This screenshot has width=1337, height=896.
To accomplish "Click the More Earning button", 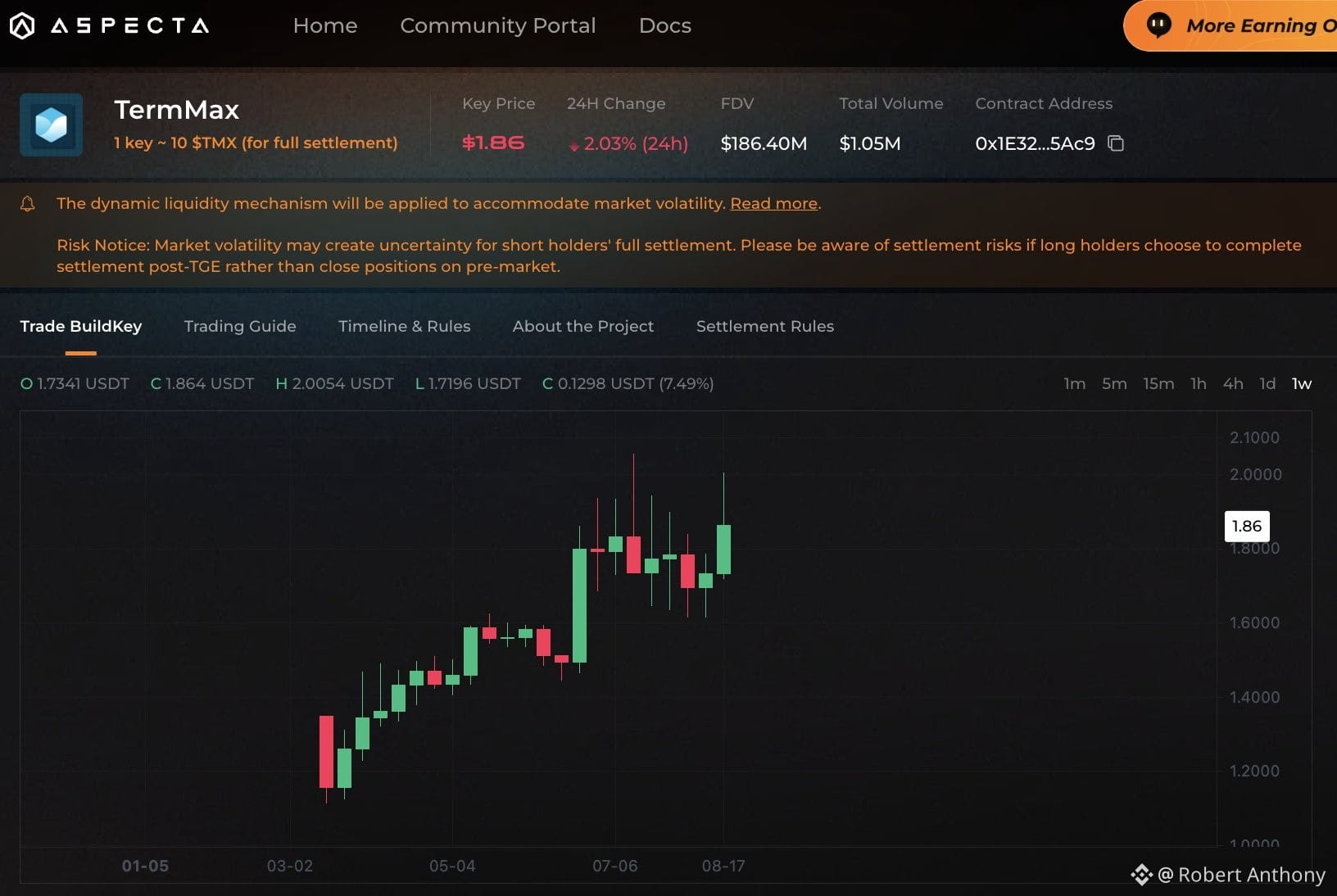I will [1230, 25].
